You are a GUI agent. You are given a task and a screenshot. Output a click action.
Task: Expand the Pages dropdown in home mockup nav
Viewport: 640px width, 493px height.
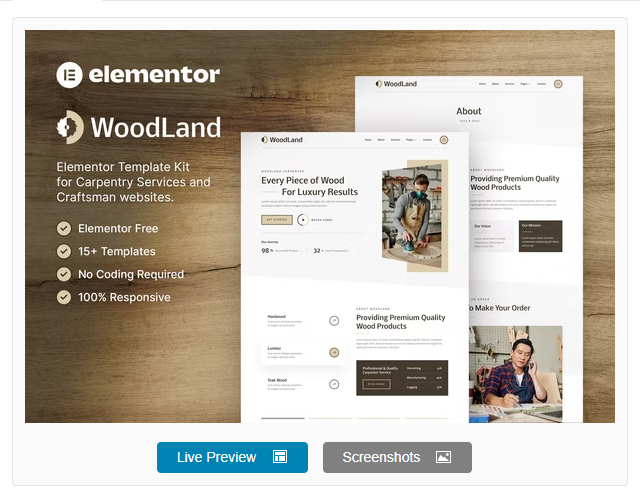[411, 140]
